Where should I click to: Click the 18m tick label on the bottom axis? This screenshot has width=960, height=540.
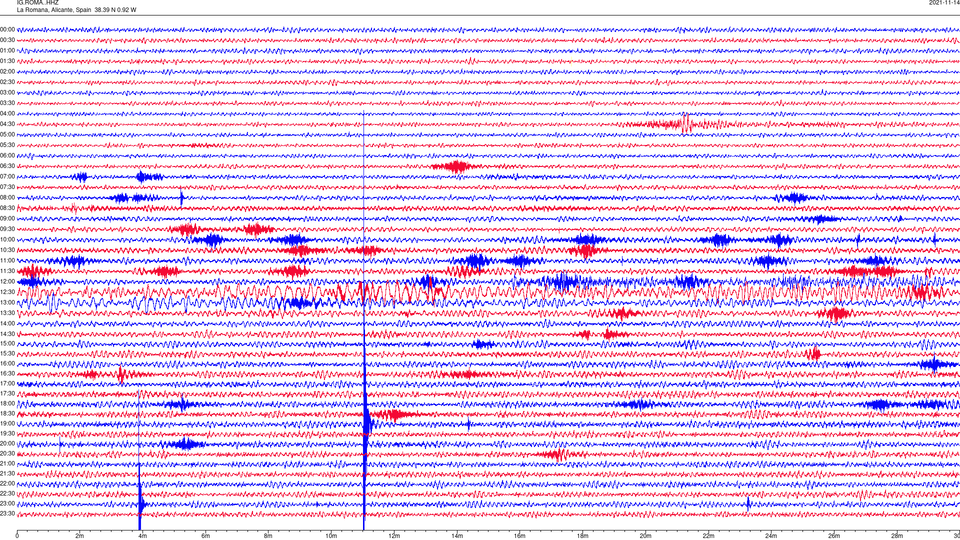tap(582, 536)
